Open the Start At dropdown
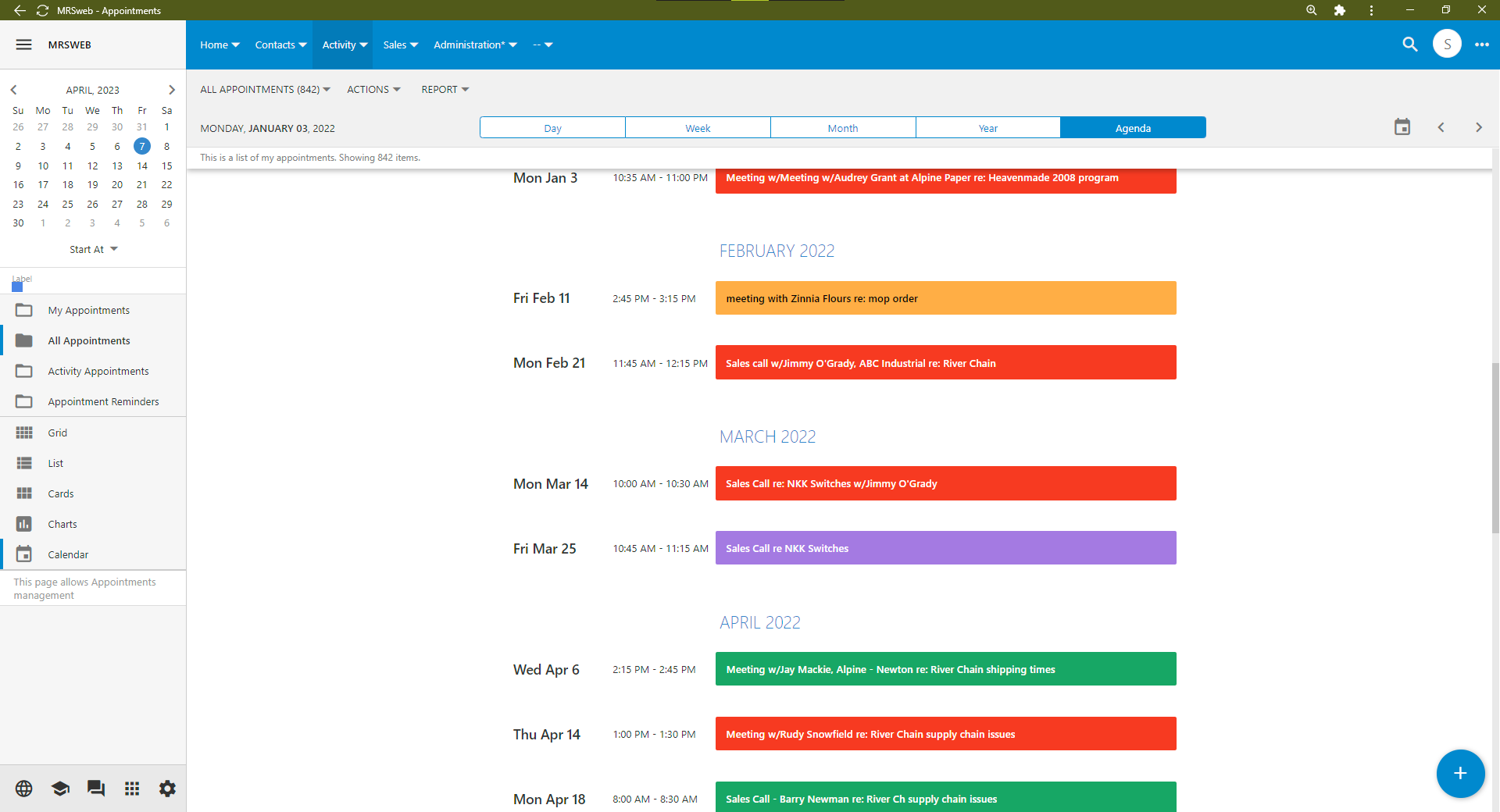The height and width of the screenshot is (812, 1500). tap(93, 249)
